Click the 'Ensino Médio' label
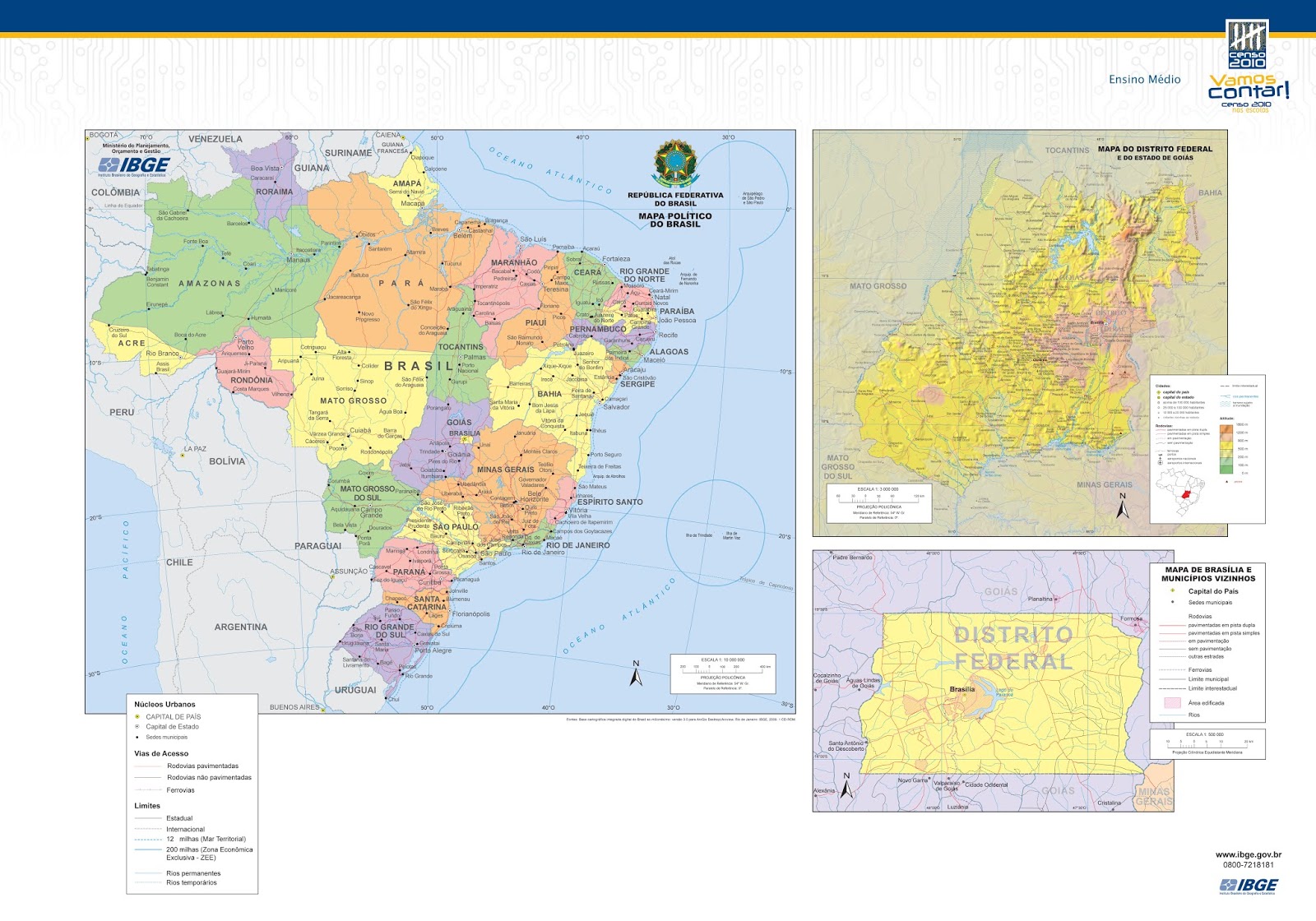Image resolution: width=1316 pixels, height=921 pixels. (x=1144, y=80)
